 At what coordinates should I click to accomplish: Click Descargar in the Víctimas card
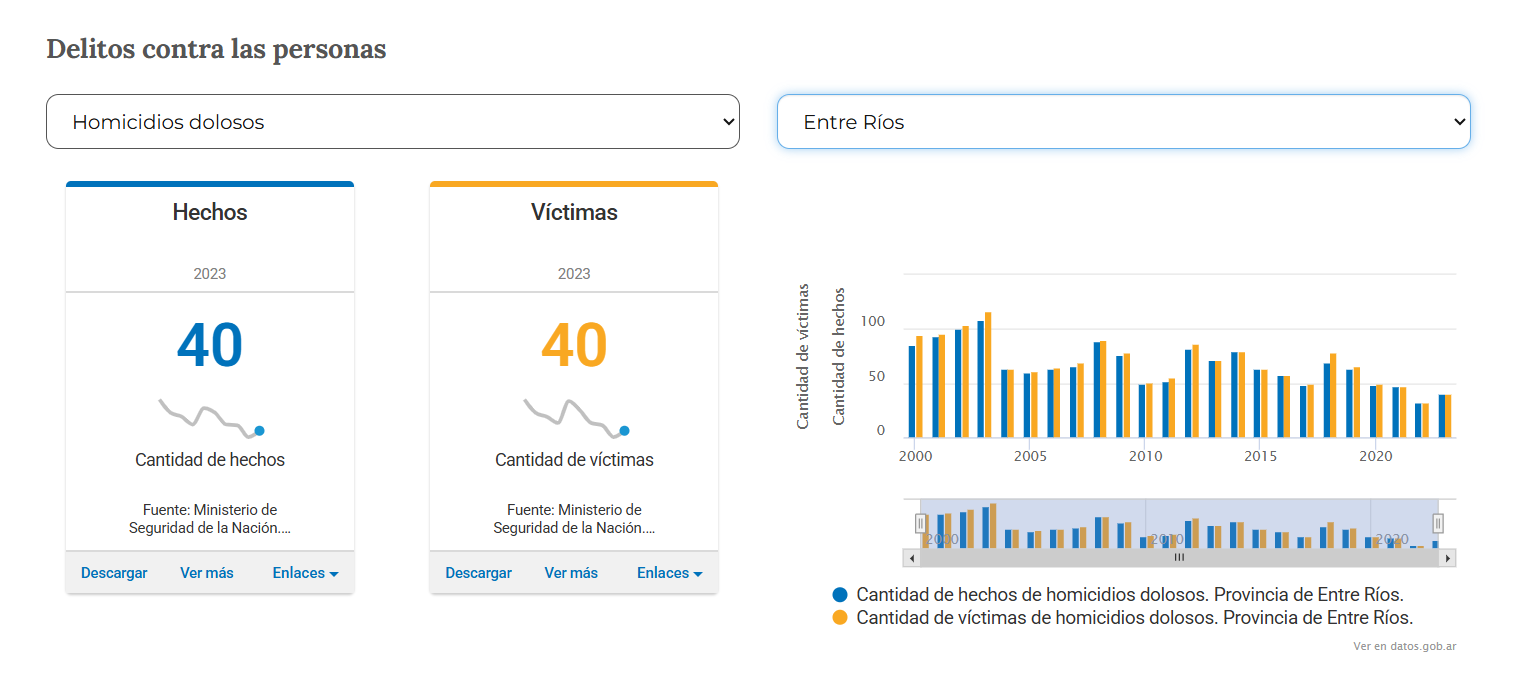pos(478,573)
